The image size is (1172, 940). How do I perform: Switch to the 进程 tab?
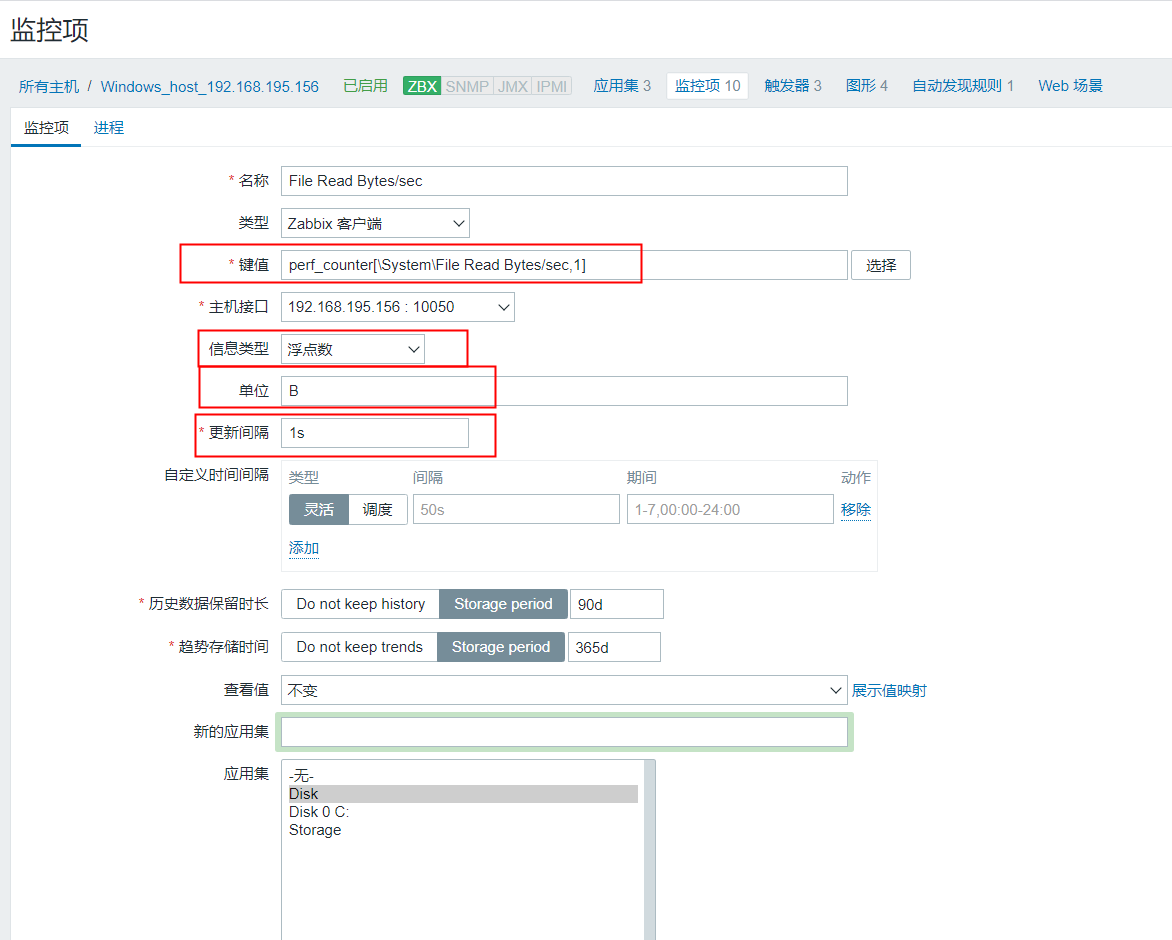(x=109, y=128)
